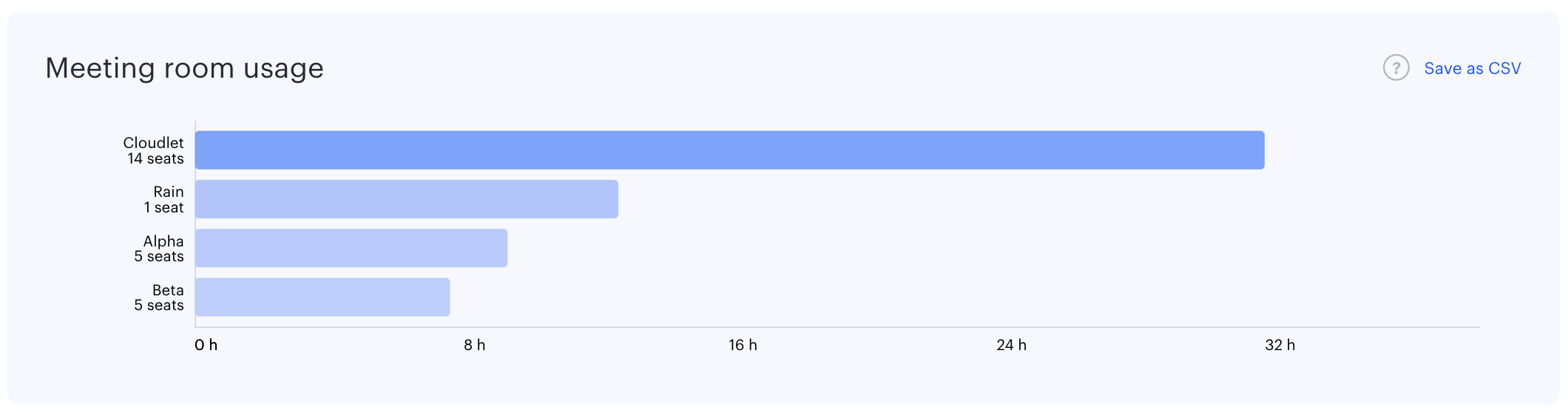This screenshot has height=416, width=1568.
Task: Click the Save as CSV link
Action: pos(1472,69)
